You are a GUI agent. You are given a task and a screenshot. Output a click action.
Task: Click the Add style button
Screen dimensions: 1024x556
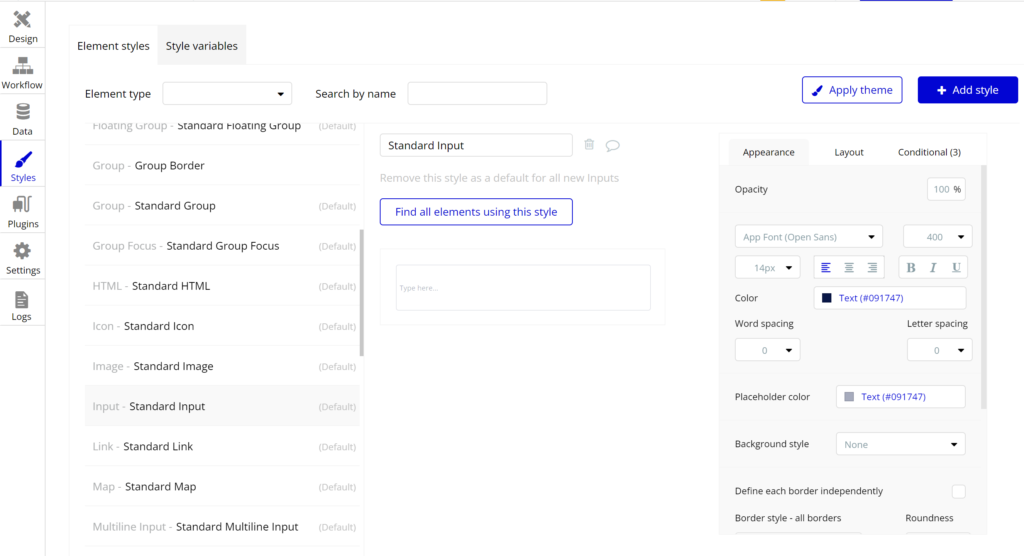tap(967, 90)
